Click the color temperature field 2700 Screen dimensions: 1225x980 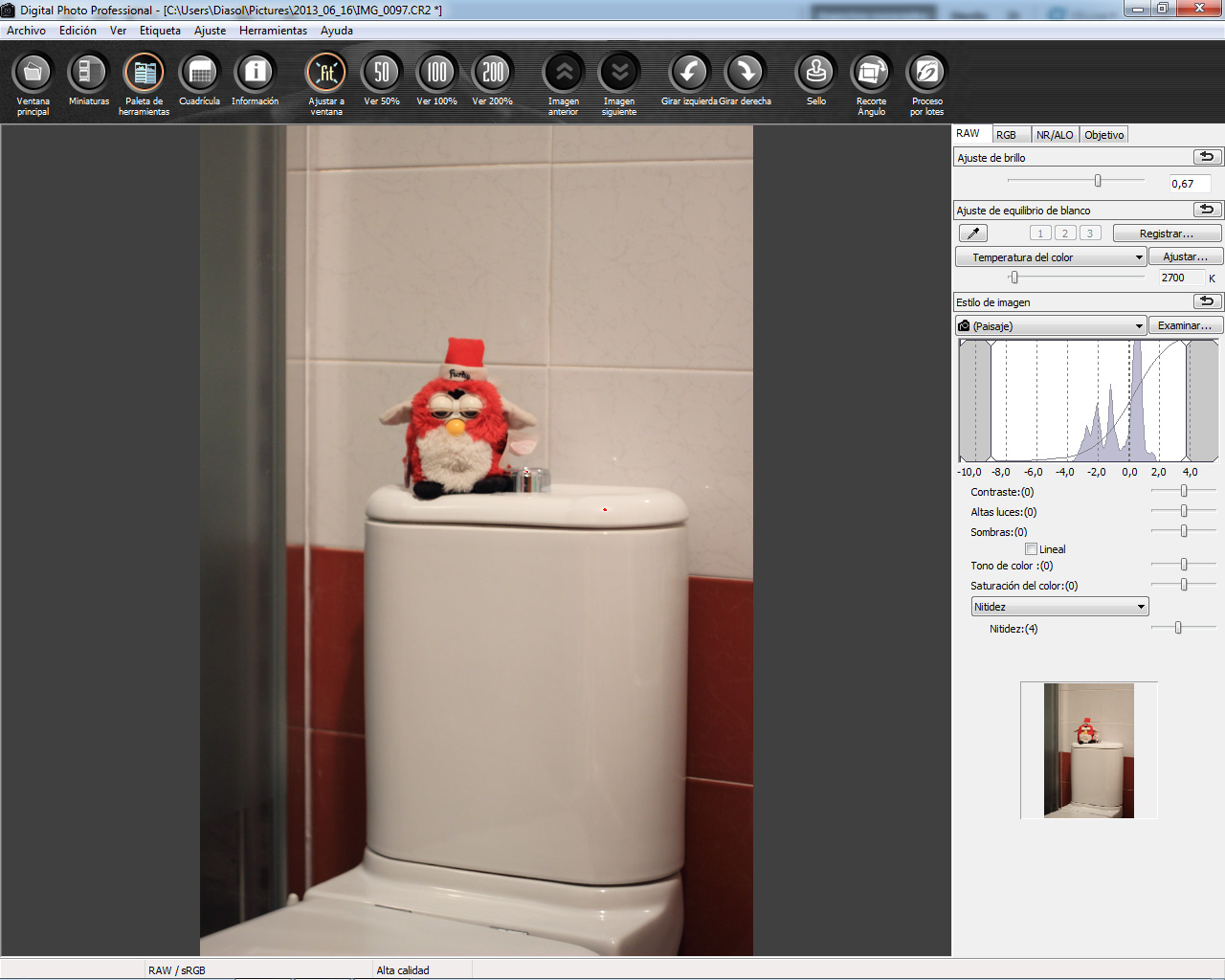pyautogui.click(x=1182, y=278)
